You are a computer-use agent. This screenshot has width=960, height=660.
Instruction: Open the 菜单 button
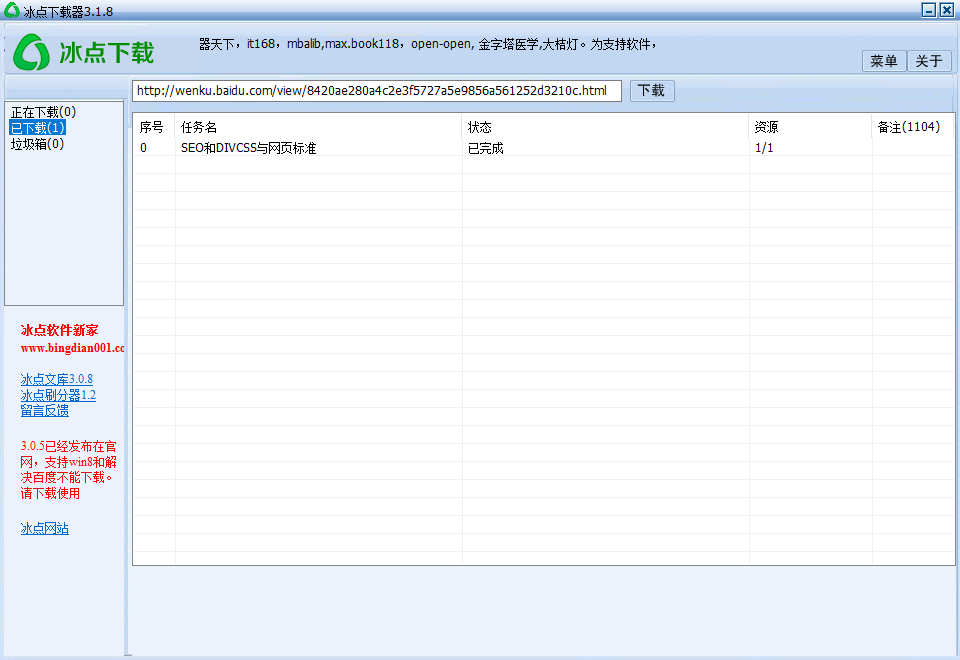pos(883,60)
